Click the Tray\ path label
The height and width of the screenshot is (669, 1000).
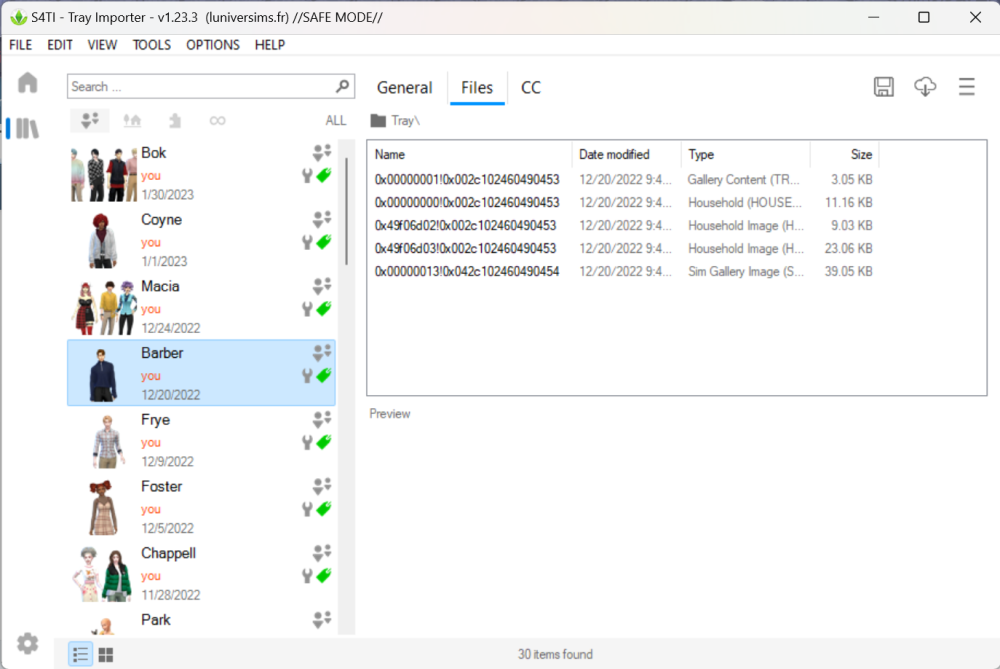[x=406, y=121]
